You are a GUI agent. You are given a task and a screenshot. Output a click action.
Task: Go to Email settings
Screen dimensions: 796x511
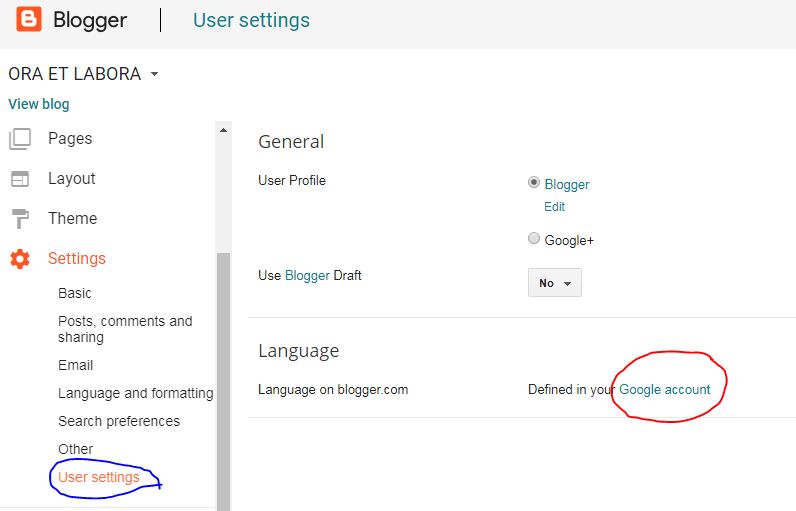tap(76, 365)
